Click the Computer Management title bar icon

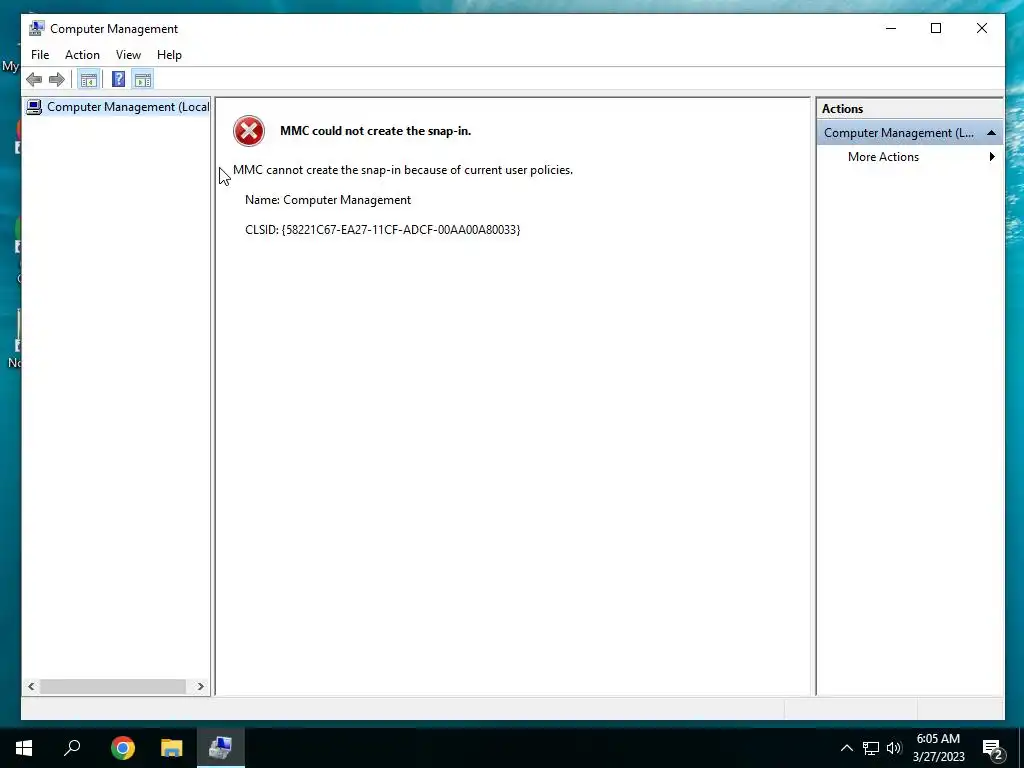click(37, 29)
